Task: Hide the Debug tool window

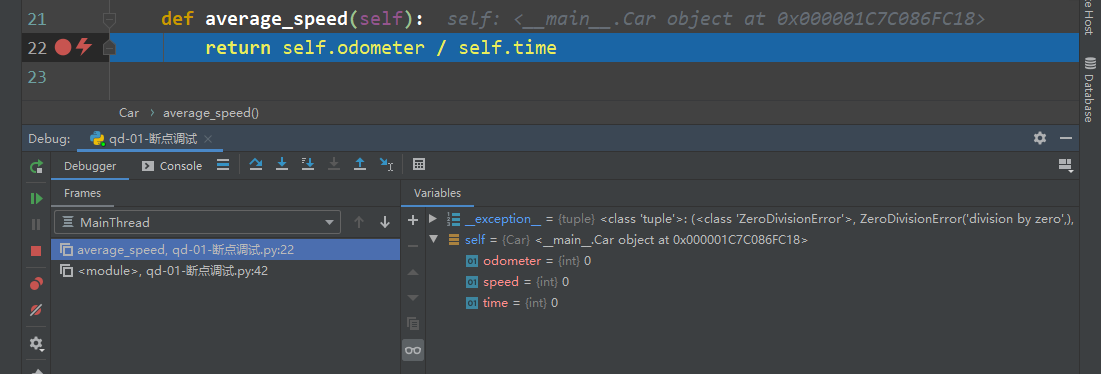Action: [x=1066, y=138]
